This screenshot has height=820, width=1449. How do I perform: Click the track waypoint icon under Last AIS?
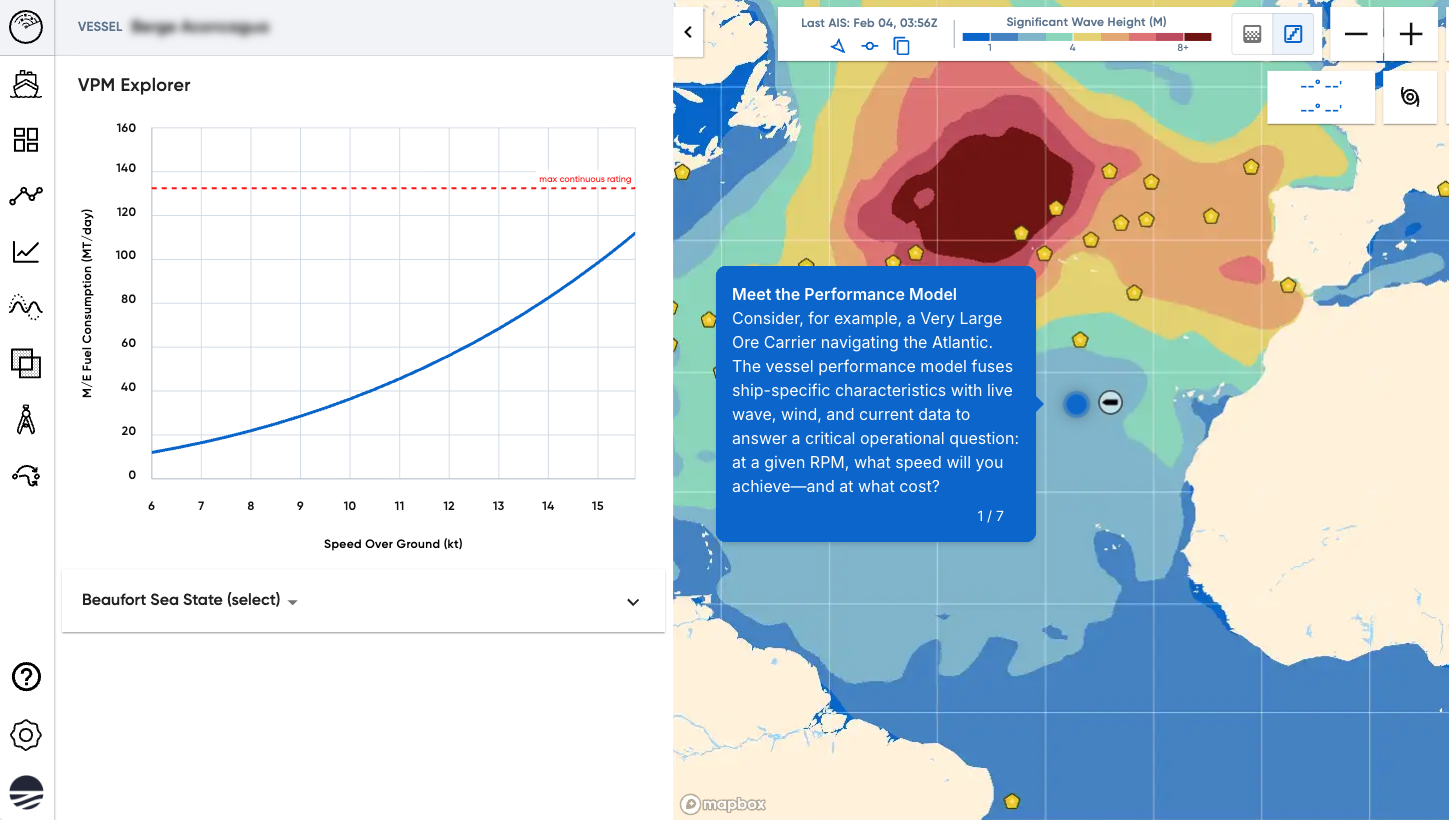coord(870,46)
